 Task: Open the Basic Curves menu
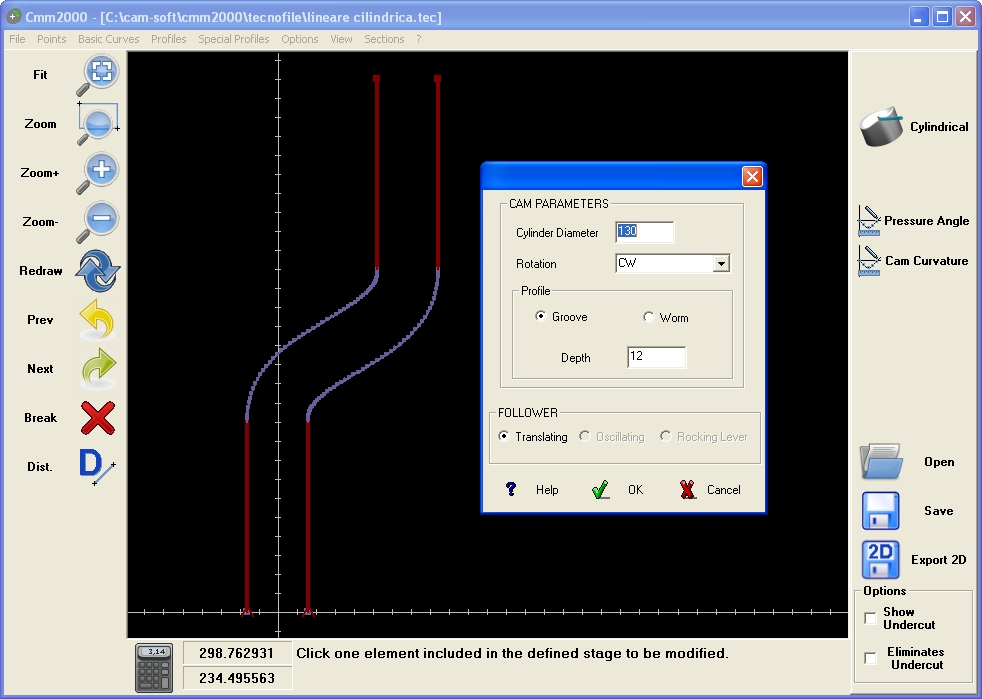click(108, 39)
